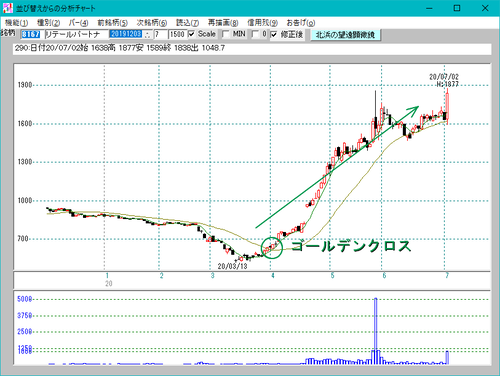Click the stock code field 8167
500x376 pixels.
[31, 34]
